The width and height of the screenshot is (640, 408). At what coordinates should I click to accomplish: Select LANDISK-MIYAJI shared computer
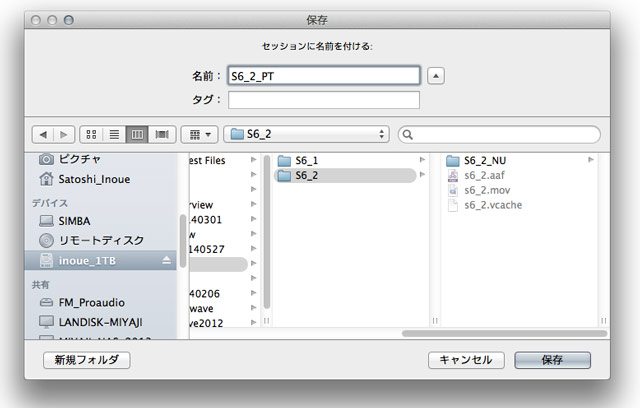point(101,322)
